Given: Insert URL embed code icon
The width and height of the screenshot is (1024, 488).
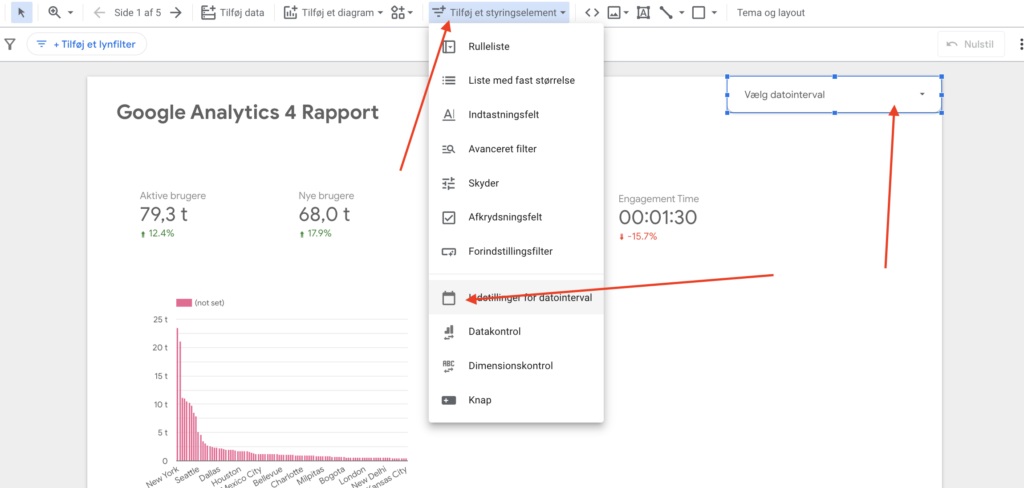Looking at the screenshot, I should point(592,12).
